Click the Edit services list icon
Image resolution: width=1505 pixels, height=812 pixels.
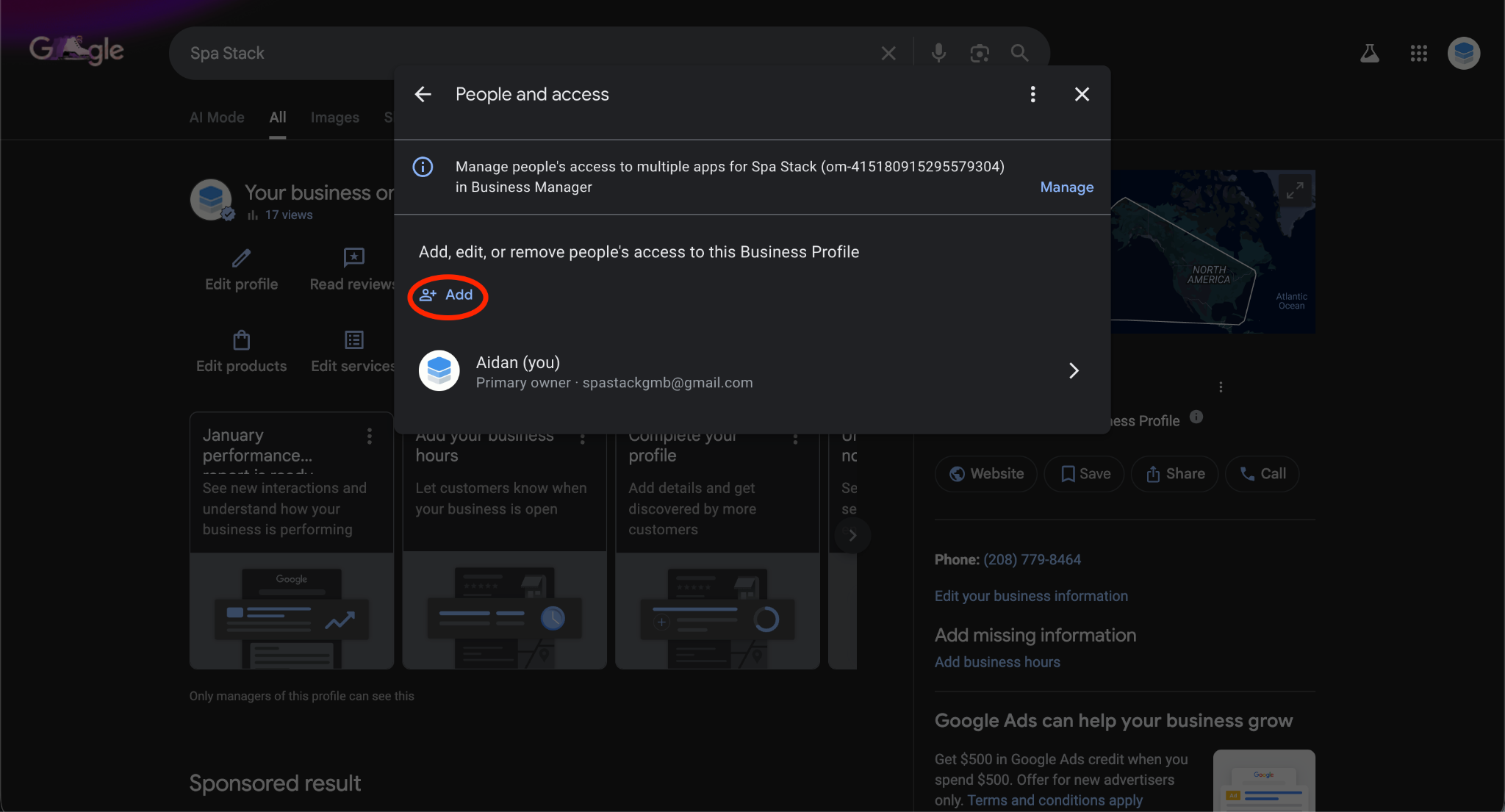point(353,340)
